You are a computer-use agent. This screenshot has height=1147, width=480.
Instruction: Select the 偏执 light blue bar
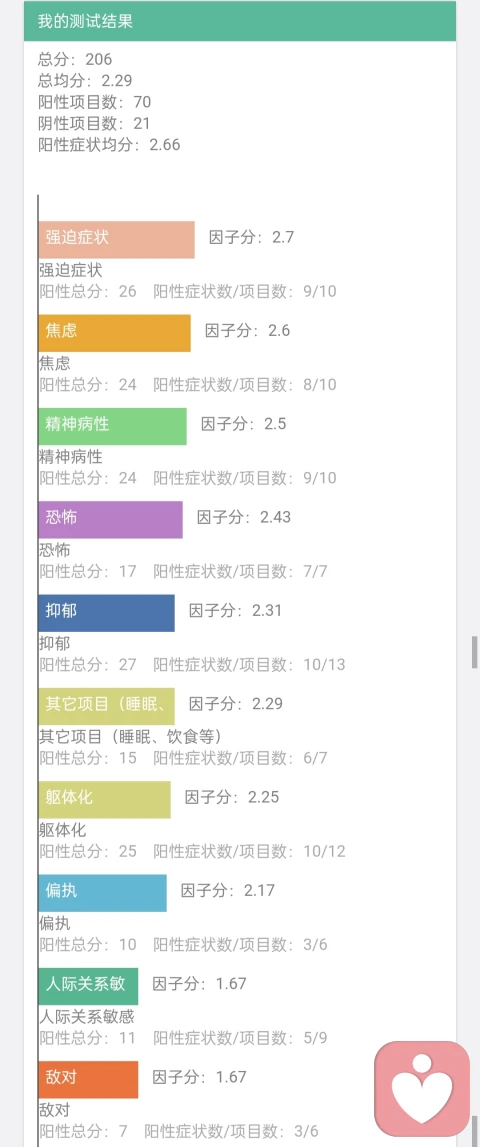pos(102,892)
